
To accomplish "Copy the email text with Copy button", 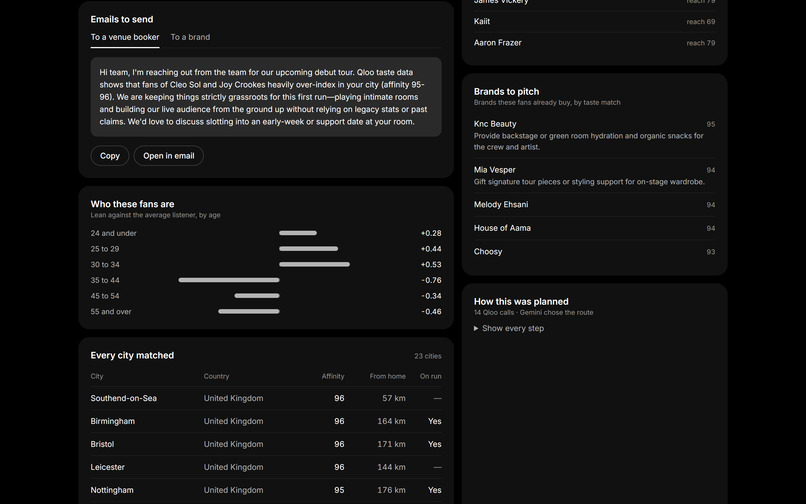I will pos(109,156).
